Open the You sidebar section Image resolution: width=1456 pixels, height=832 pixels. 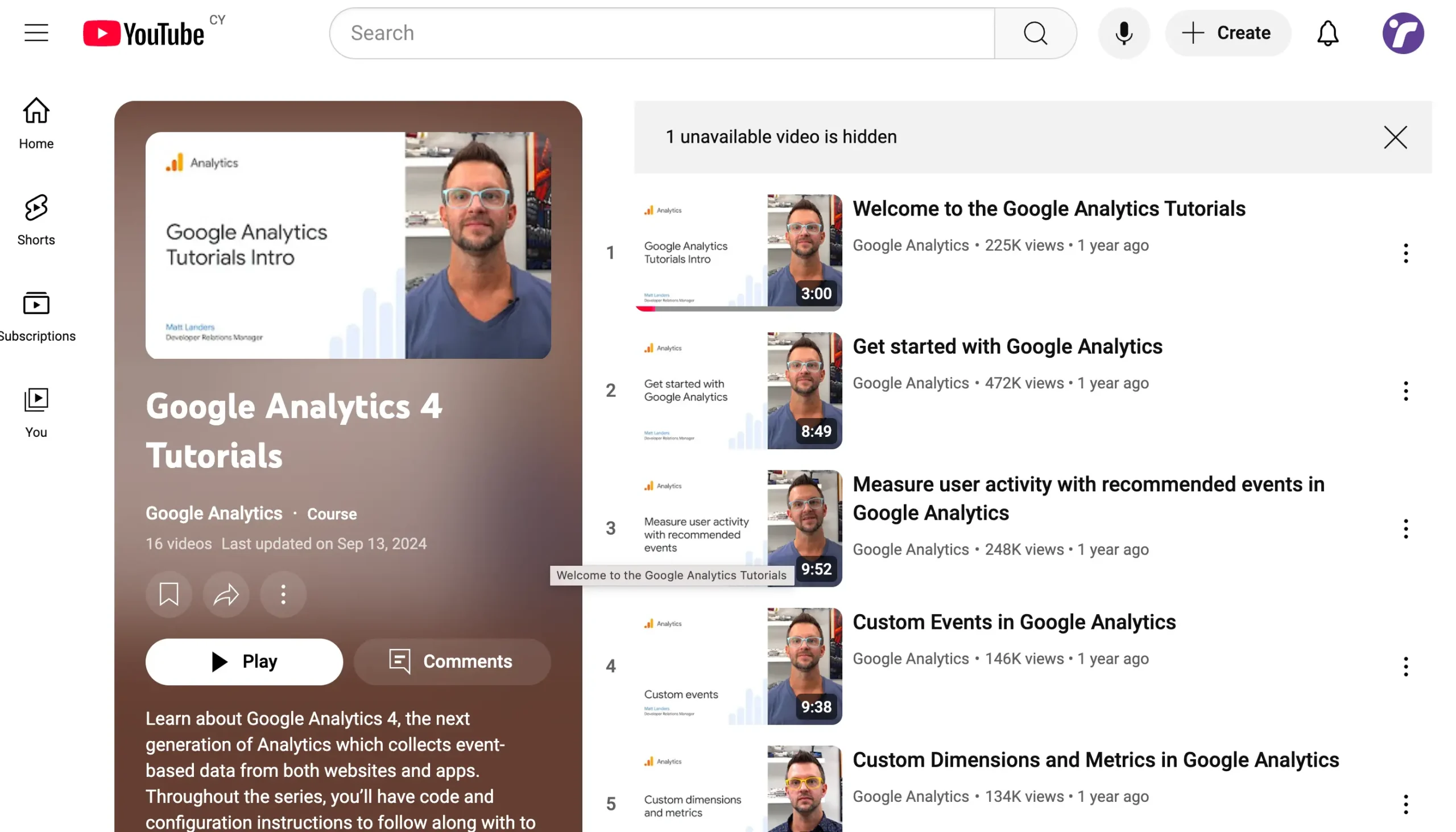click(36, 412)
